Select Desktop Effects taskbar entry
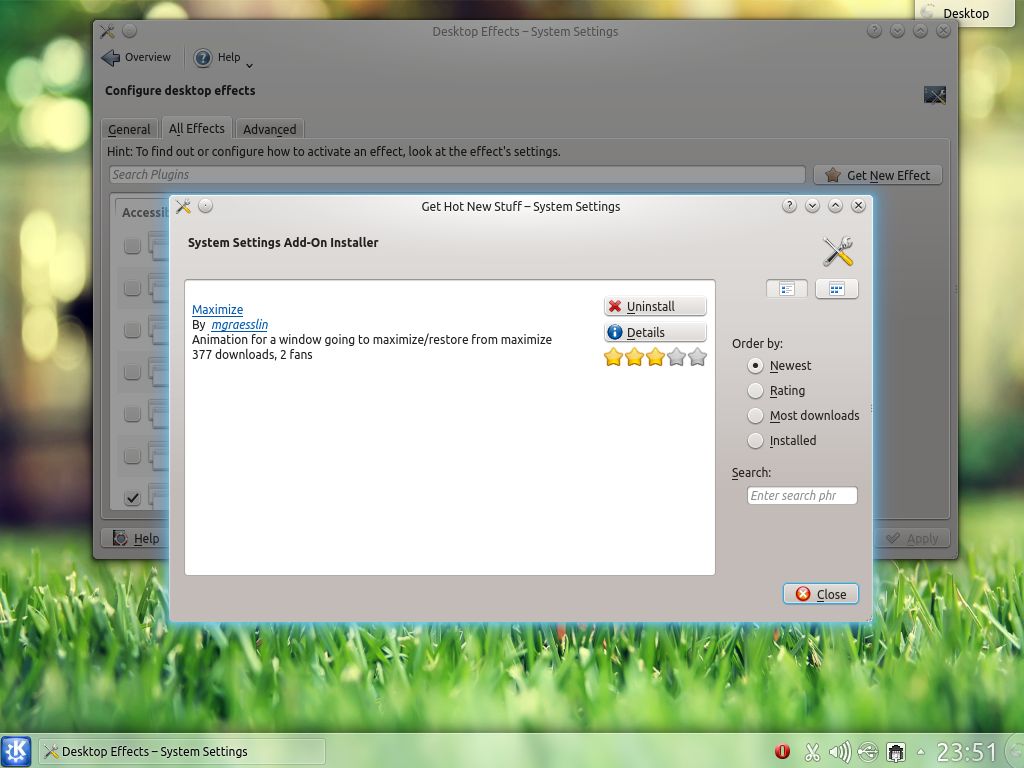This screenshot has height=768, width=1024. pos(182,752)
